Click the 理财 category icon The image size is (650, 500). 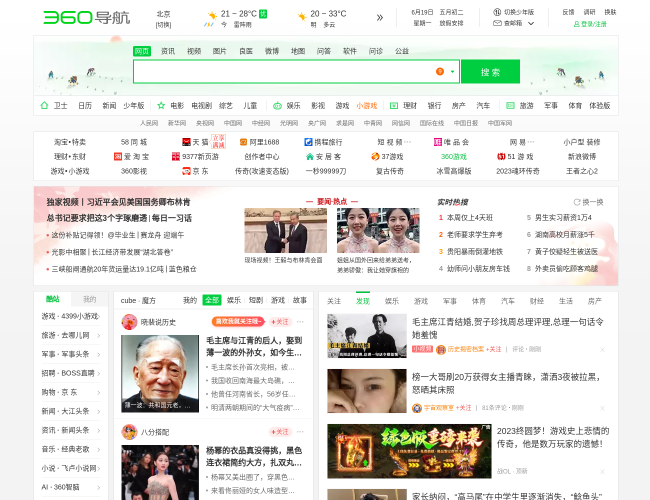394,106
